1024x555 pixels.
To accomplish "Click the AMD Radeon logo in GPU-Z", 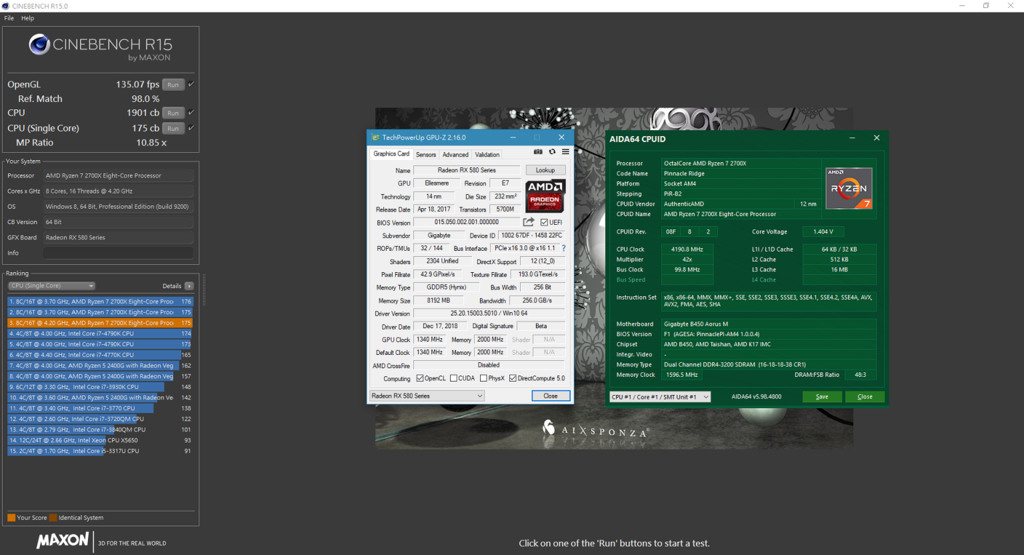I will tap(545, 196).
